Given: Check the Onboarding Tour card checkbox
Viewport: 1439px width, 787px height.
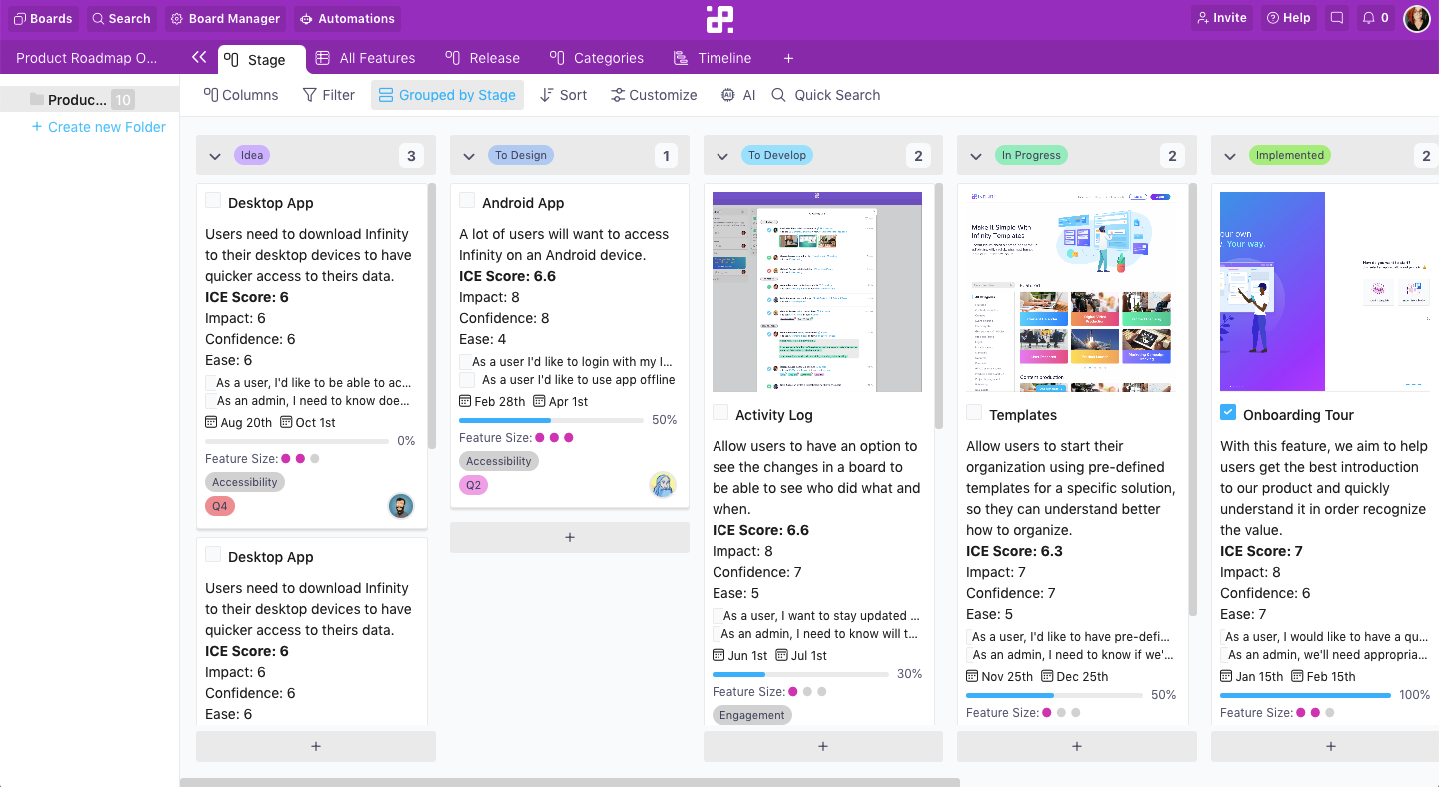Looking at the screenshot, I should pos(1228,410).
